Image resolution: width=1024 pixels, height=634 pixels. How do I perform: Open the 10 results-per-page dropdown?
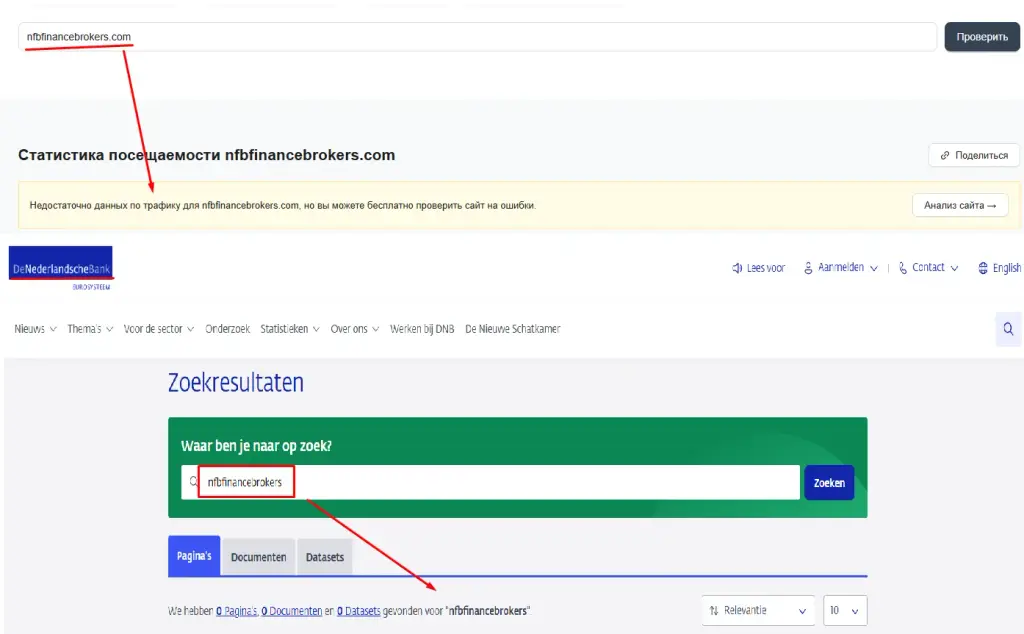[845, 610]
